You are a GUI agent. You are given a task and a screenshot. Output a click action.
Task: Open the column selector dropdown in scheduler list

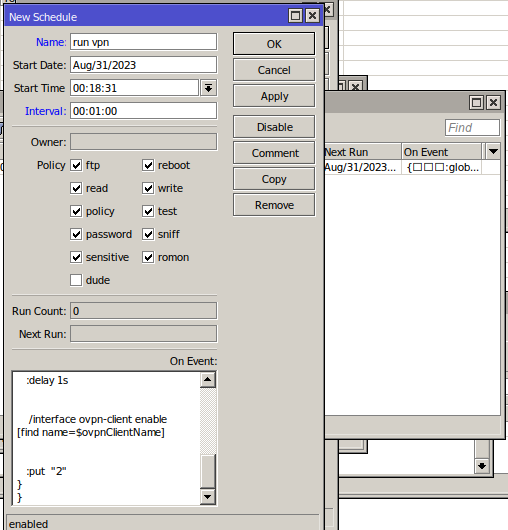coord(493,151)
